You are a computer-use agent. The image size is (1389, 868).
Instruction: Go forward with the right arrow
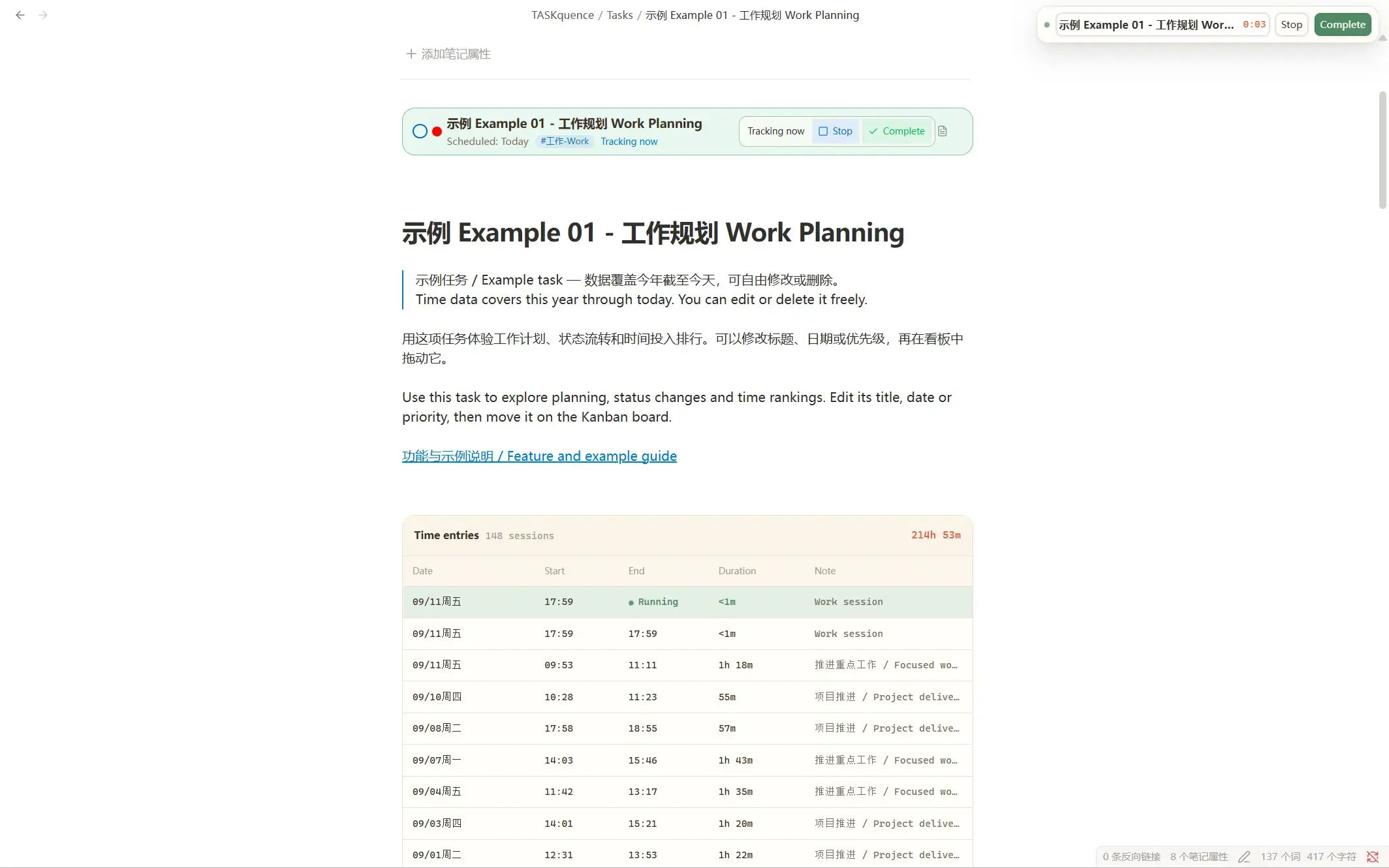coord(43,15)
